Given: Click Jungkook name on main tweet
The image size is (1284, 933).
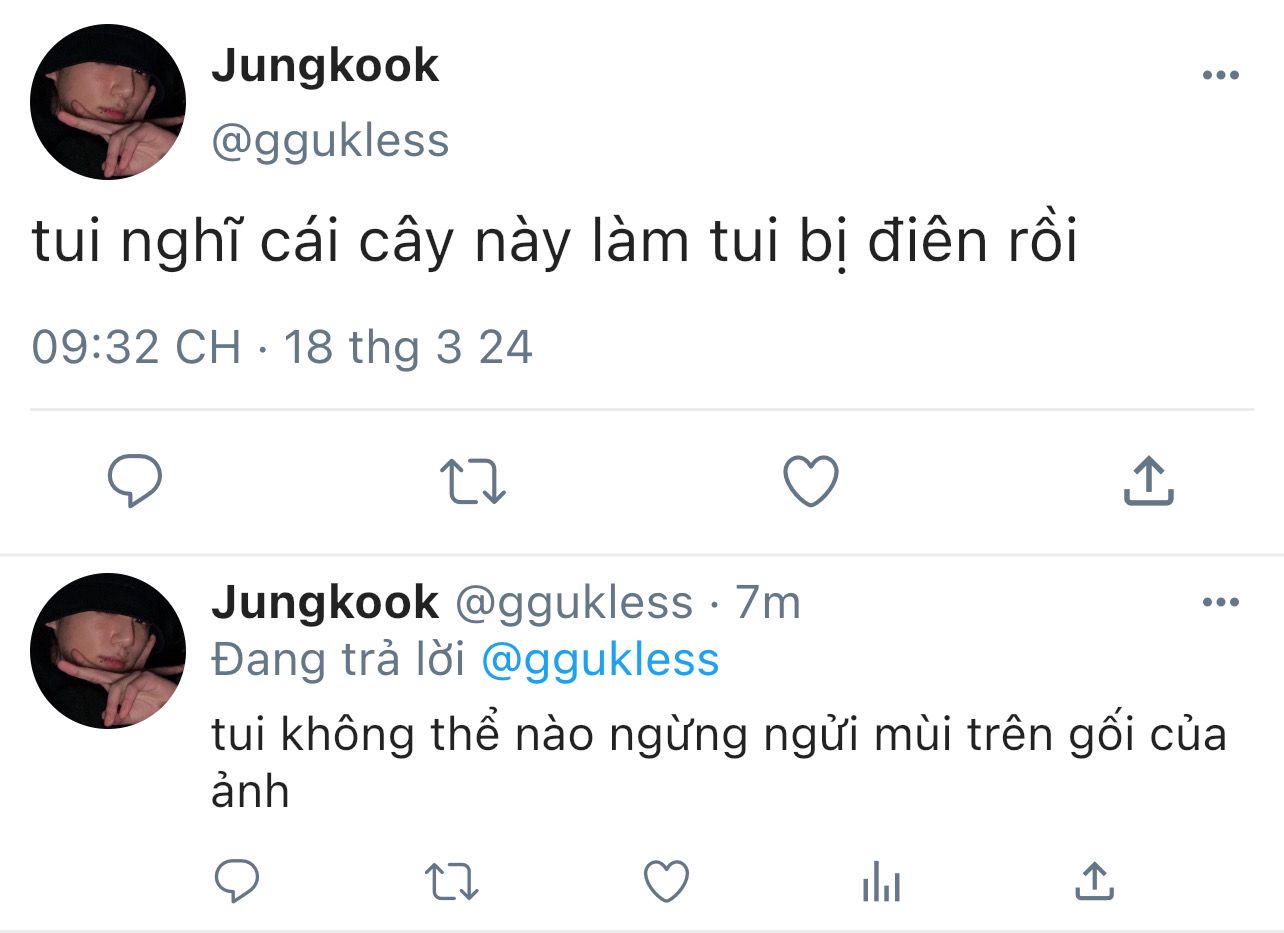Looking at the screenshot, I should [325, 66].
